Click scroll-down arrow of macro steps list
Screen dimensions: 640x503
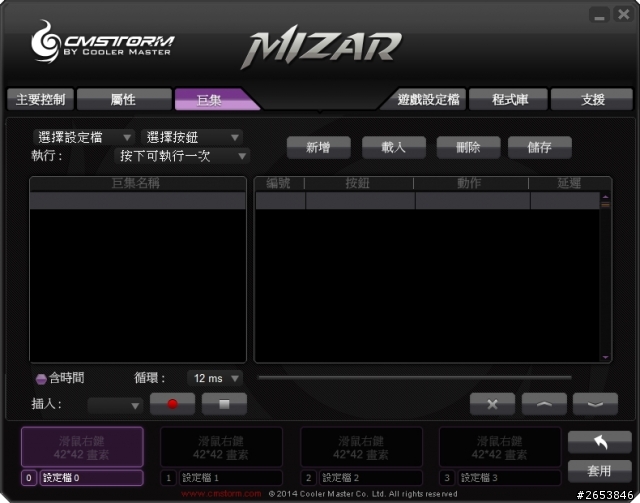coord(606,357)
